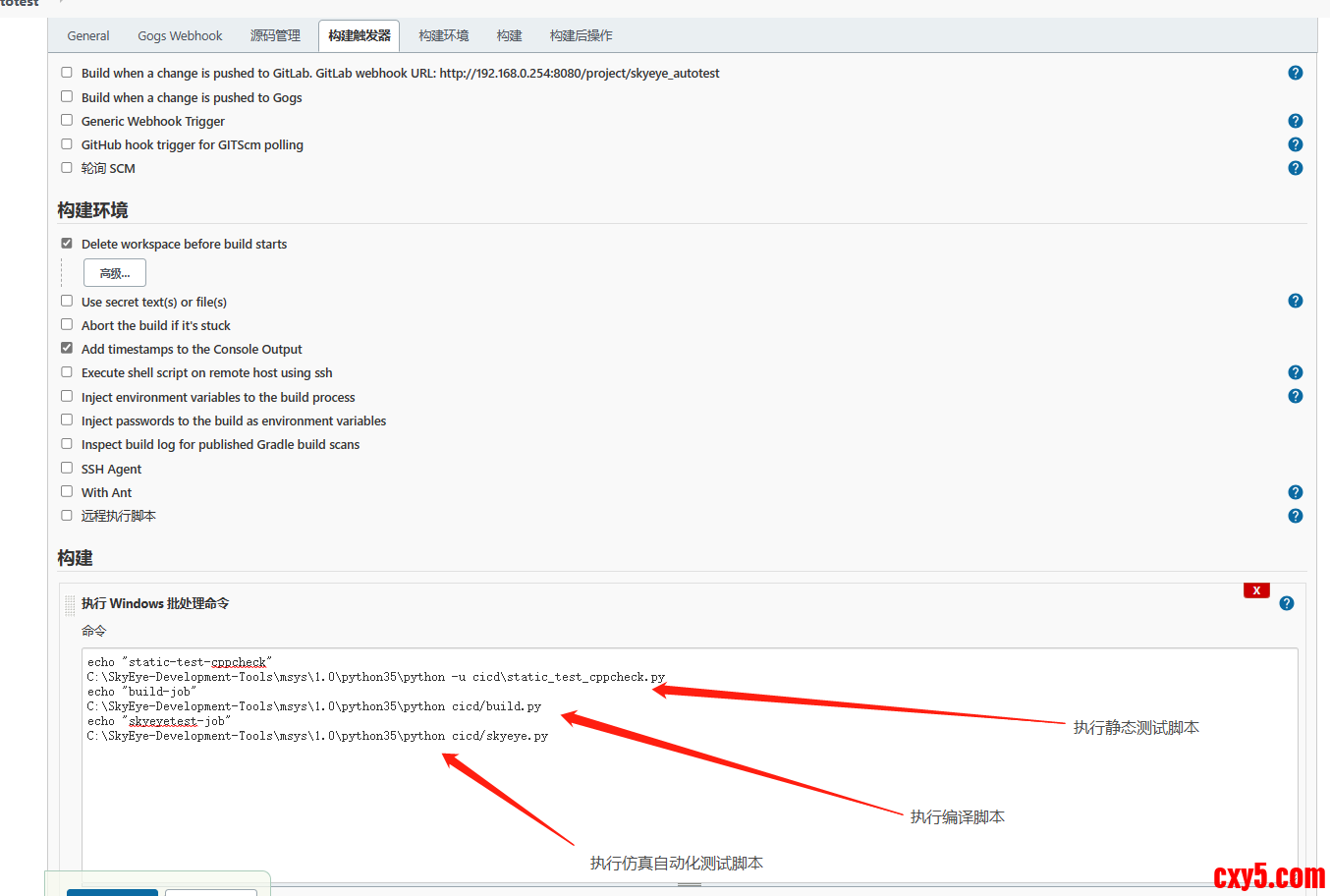
Task: Enable the SSH Agent option
Action: click(67, 468)
